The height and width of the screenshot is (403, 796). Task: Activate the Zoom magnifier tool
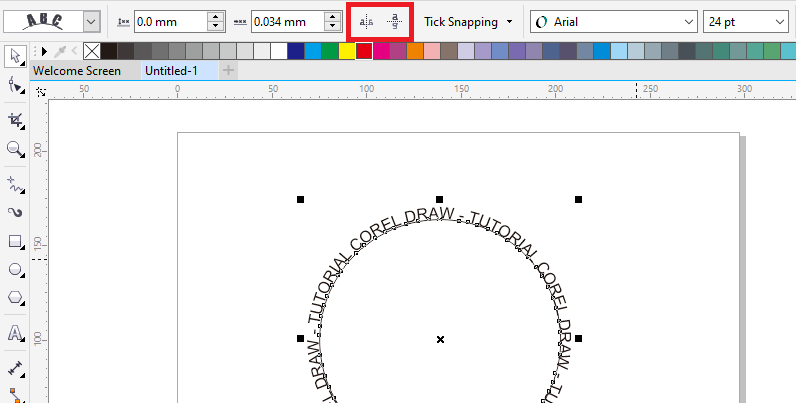[16, 149]
